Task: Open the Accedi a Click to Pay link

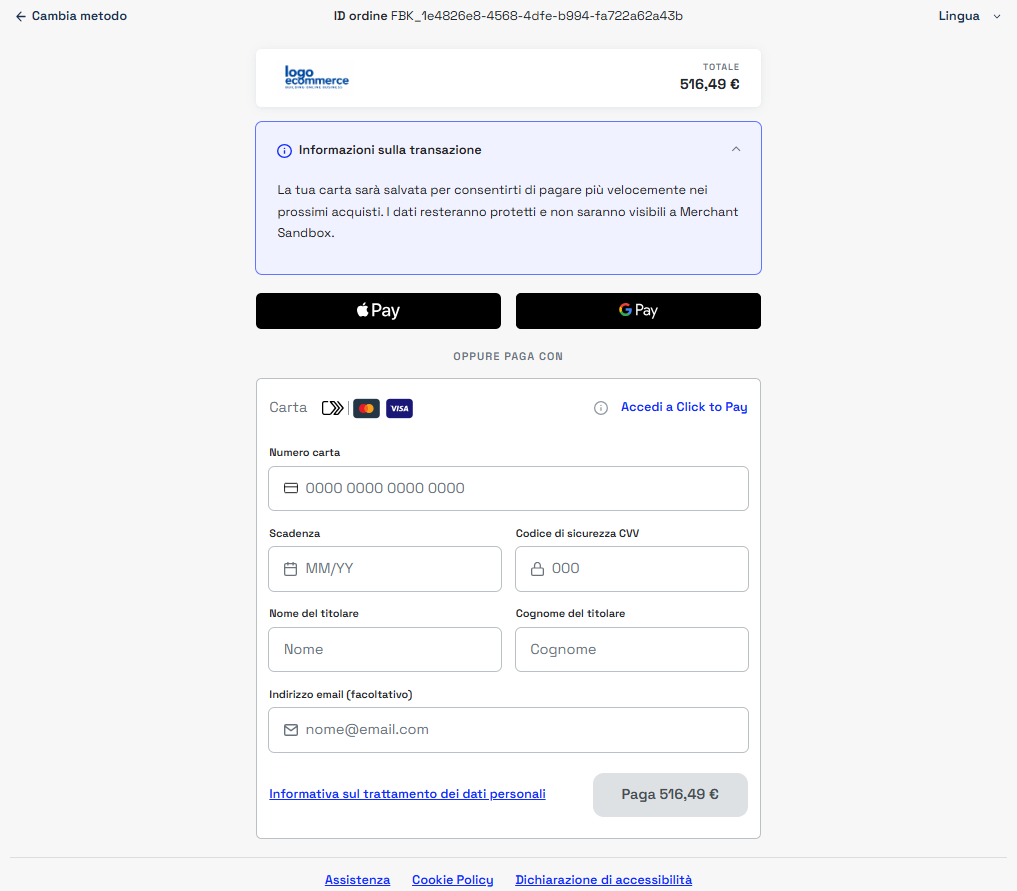Action: point(684,407)
